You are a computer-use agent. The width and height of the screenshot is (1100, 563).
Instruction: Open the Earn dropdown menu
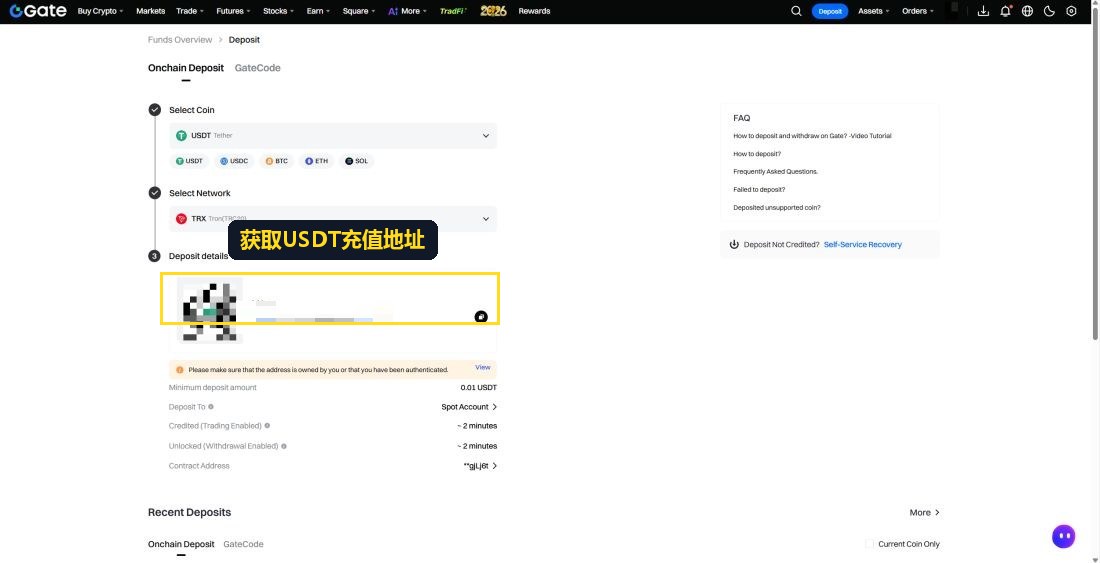(x=318, y=11)
